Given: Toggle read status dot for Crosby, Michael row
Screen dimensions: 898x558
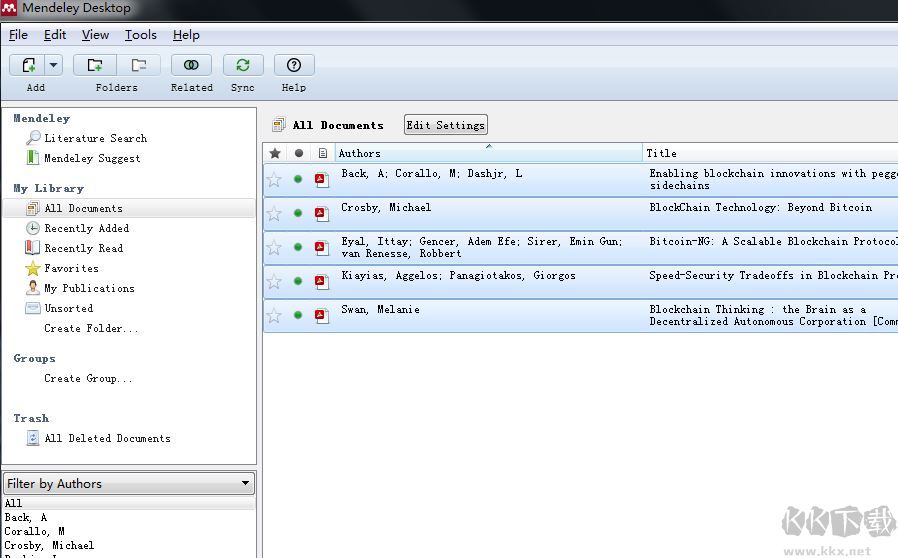Looking at the screenshot, I should pos(298,213).
